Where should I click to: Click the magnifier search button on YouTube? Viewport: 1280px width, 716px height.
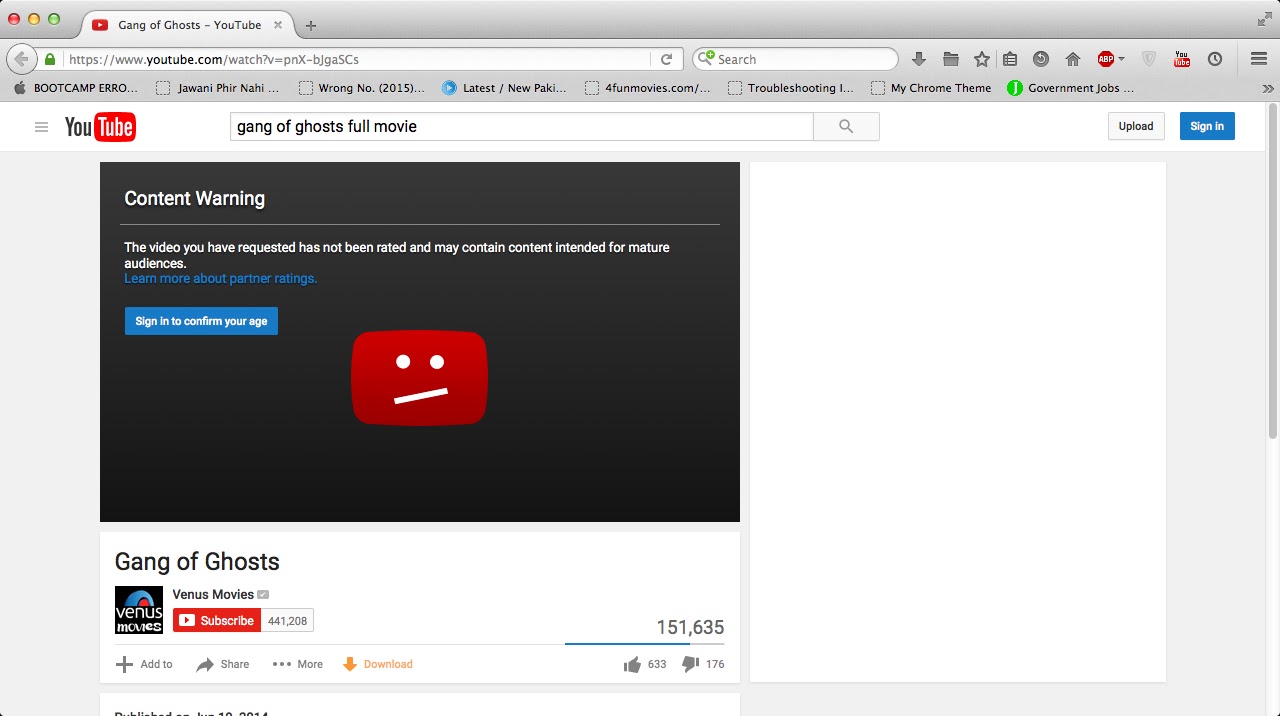coord(846,126)
